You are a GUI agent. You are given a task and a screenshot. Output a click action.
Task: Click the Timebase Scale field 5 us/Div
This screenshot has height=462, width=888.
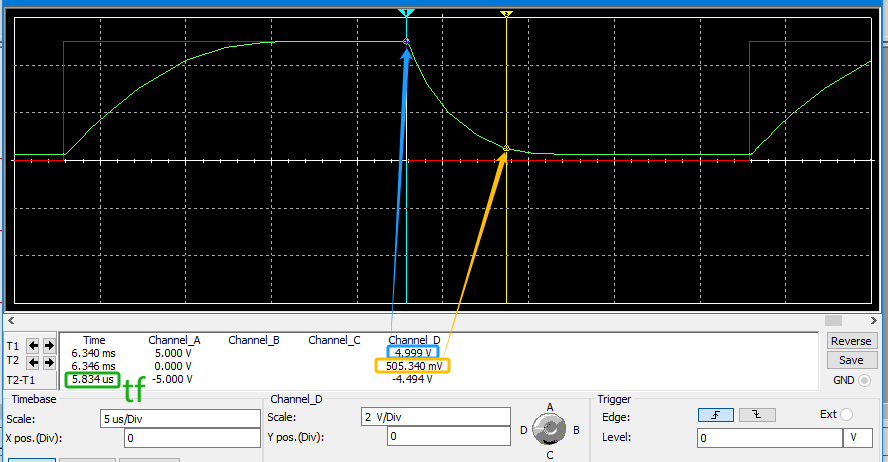point(180,419)
